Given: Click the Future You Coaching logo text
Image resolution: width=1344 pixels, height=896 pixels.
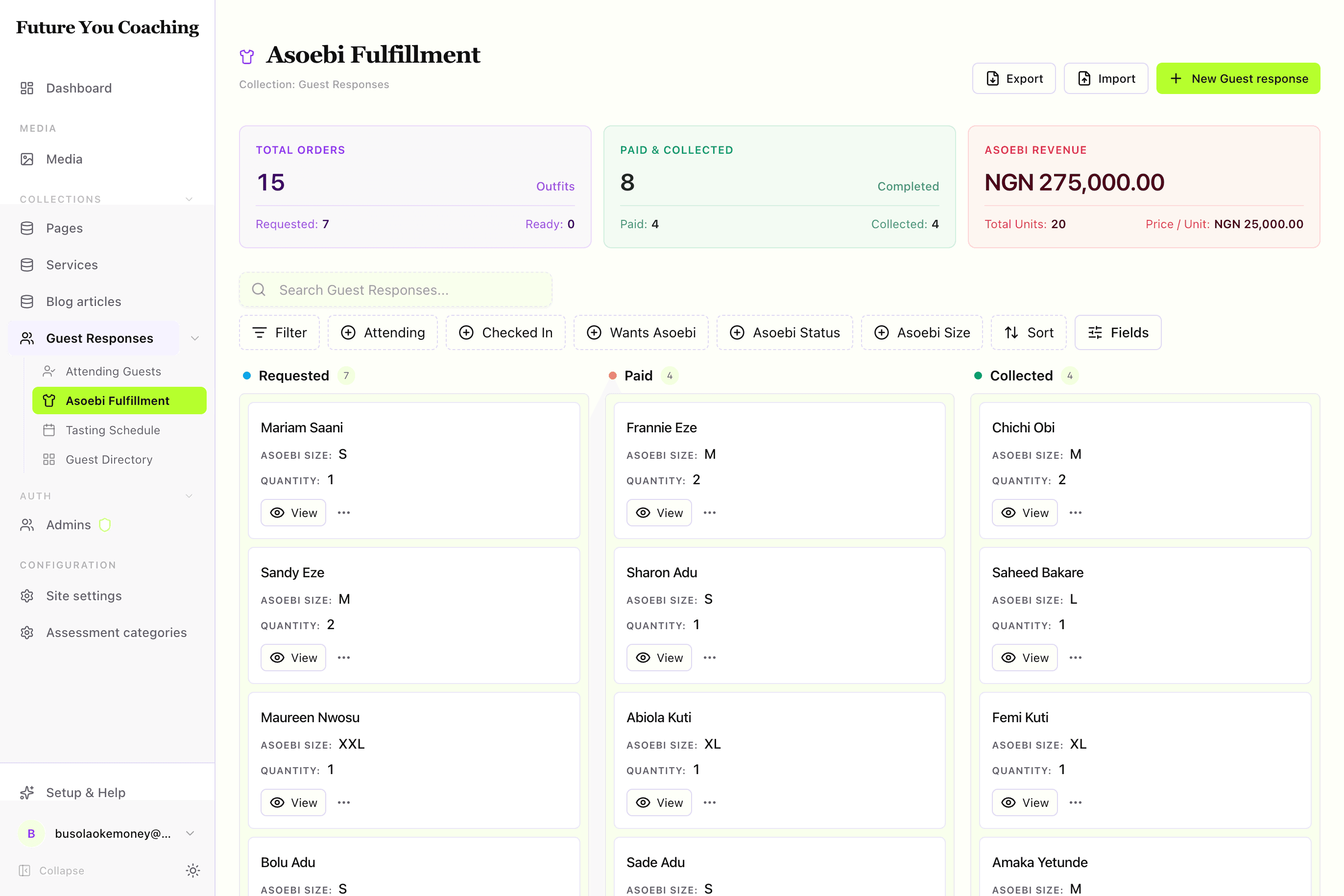Looking at the screenshot, I should pyautogui.click(x=107, y=27).
